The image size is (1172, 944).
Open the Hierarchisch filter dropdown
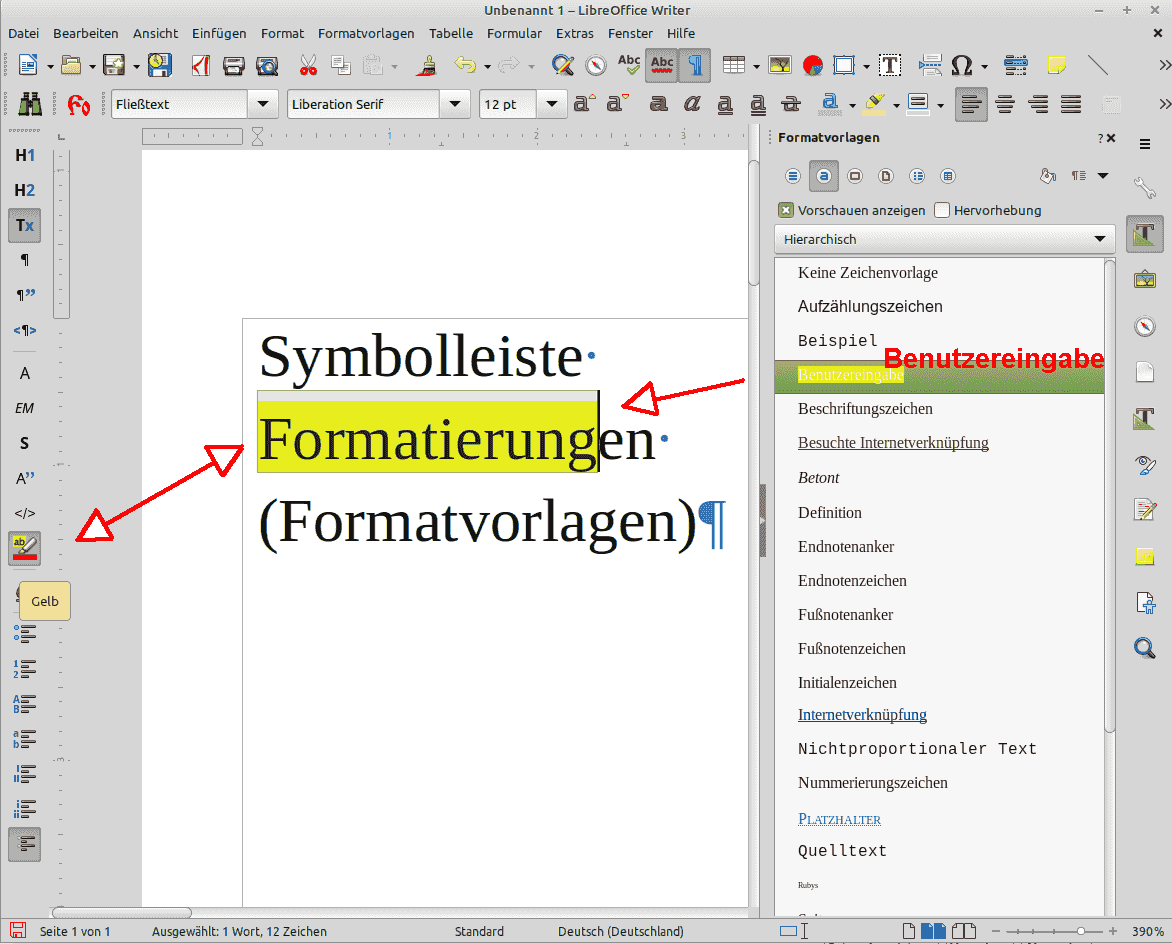click(945, 239)
